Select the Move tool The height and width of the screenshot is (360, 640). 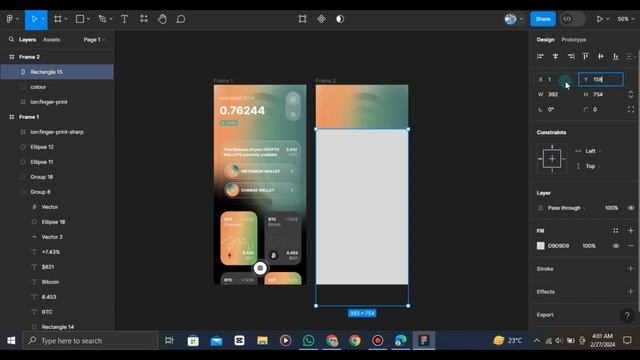pyautogui.click(x=34, y=19)
